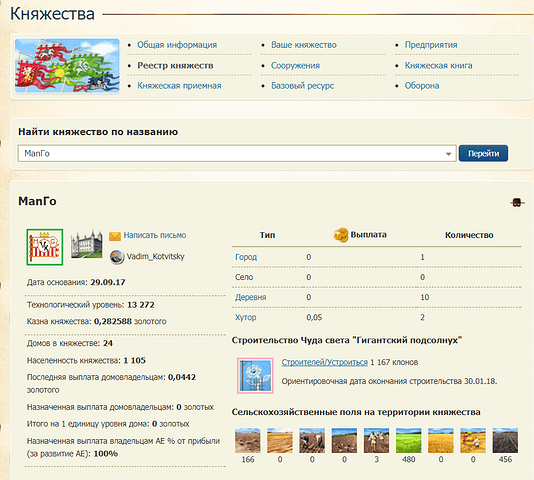Open the Общая информация menu item
This screenshot has height=480, width=534.
pyautogui.click(x=177, y=45)
